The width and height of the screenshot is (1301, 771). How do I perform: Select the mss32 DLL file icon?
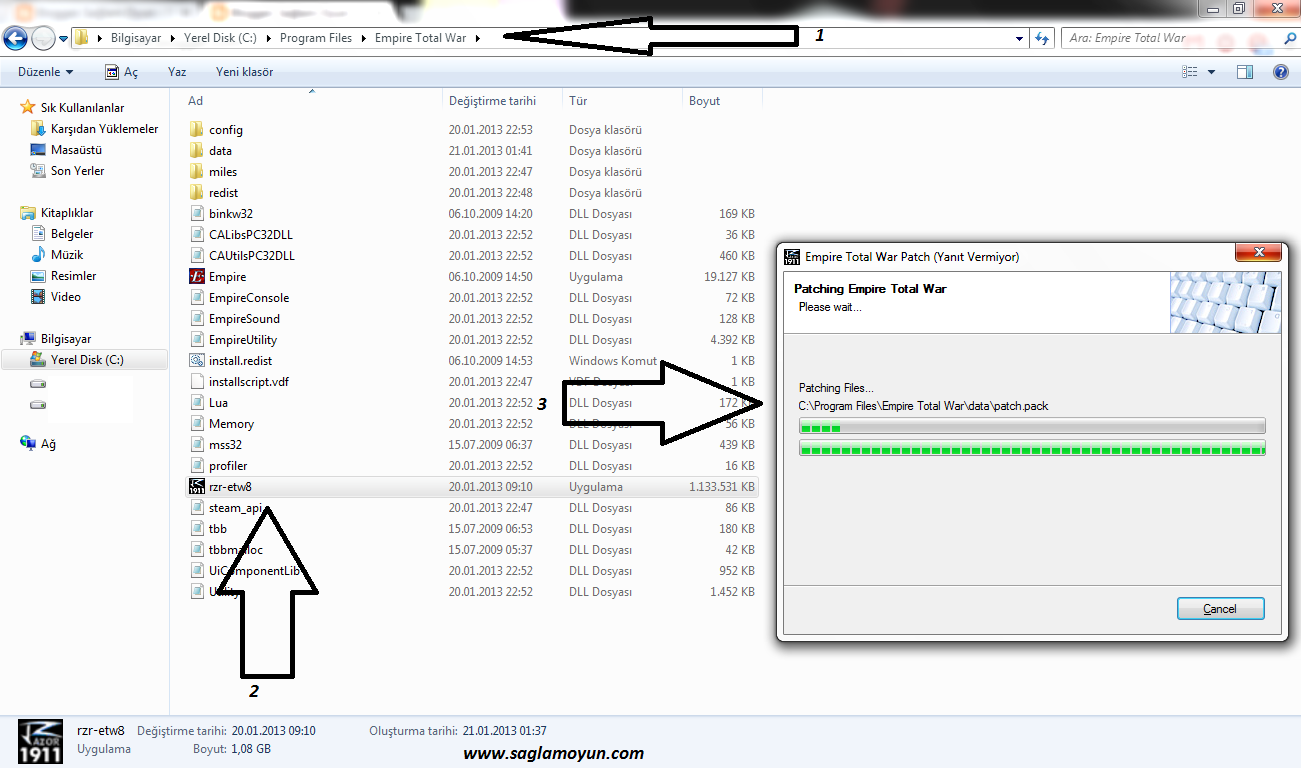pyautogui.click(x=196, y=444)
